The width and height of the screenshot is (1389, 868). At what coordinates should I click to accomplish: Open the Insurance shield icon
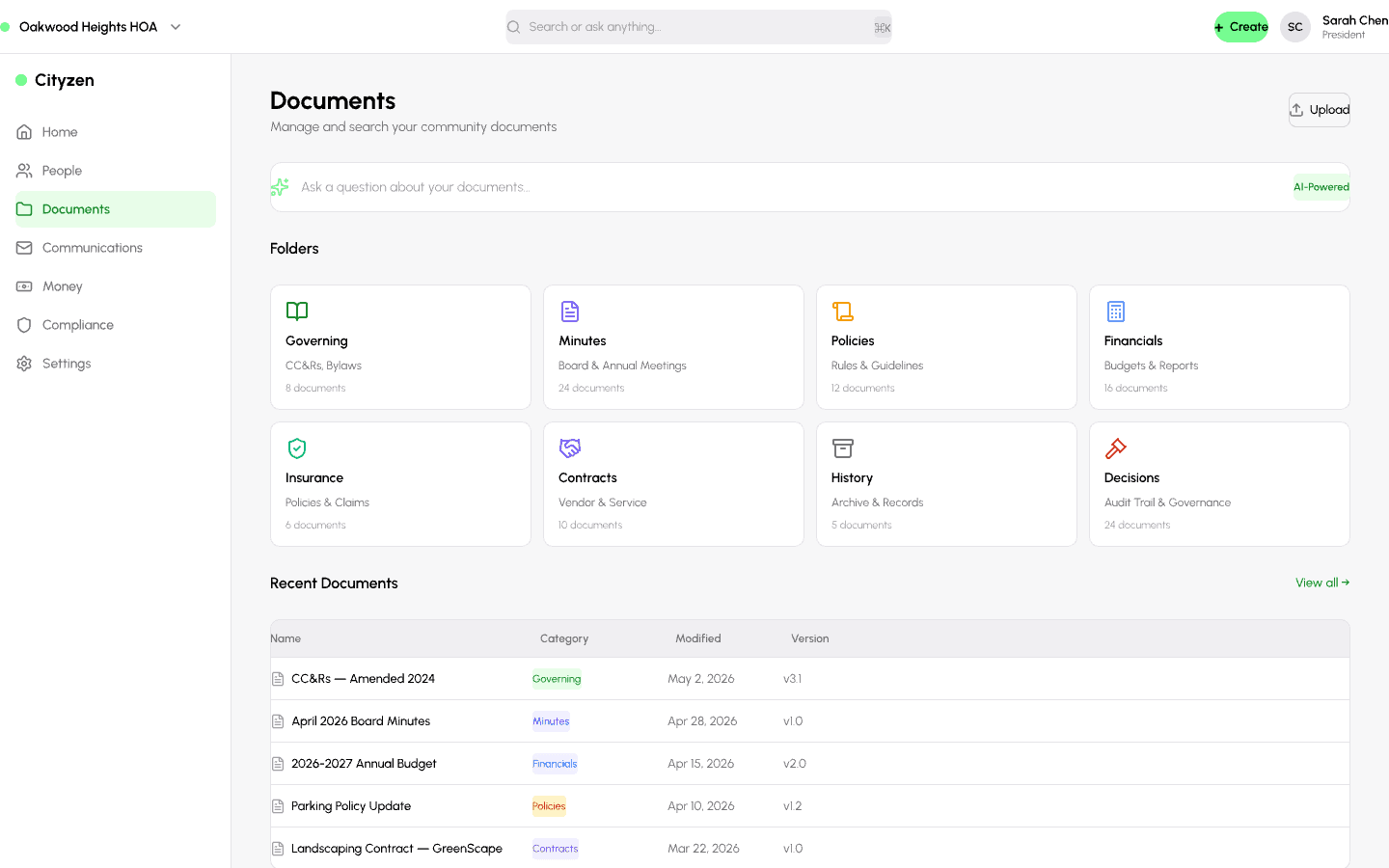[x=297, y=448]
